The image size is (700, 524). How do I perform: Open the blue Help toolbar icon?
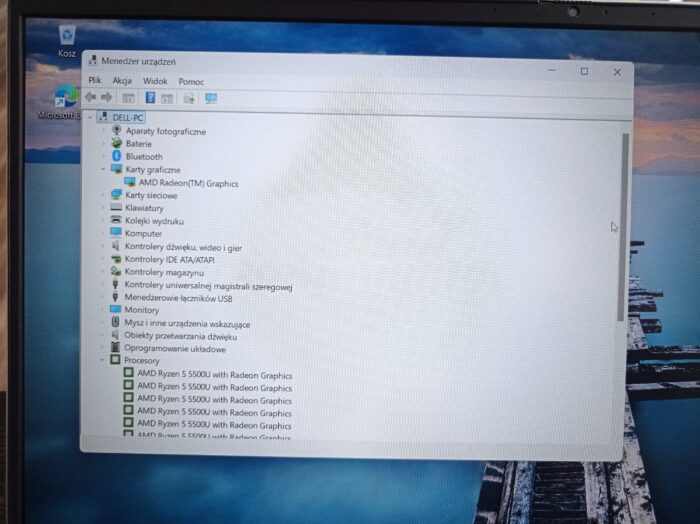click(150, 97)
